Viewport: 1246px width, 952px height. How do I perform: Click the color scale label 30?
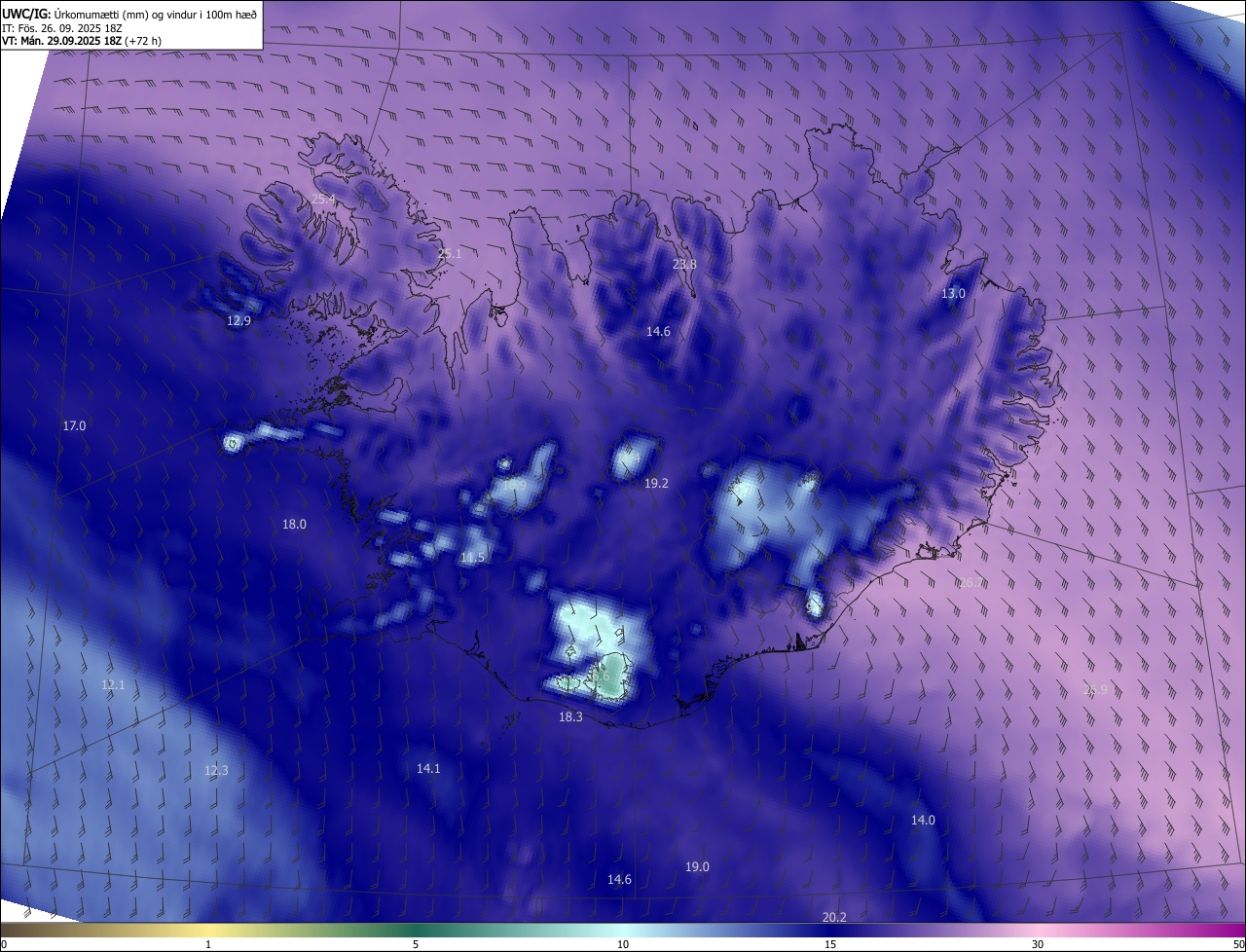pos(1038,945)
